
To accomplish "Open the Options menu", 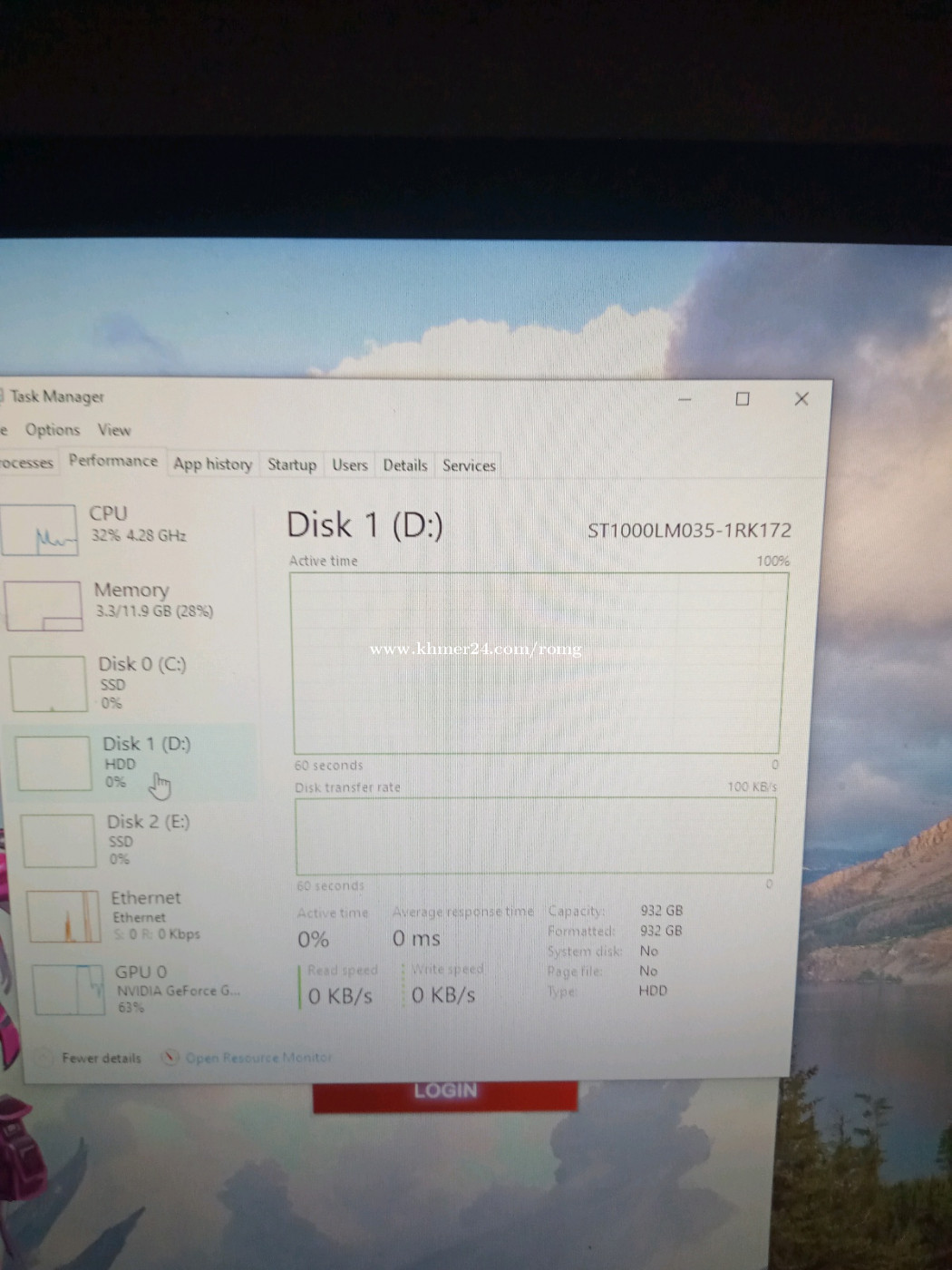I will pos(52,429).
